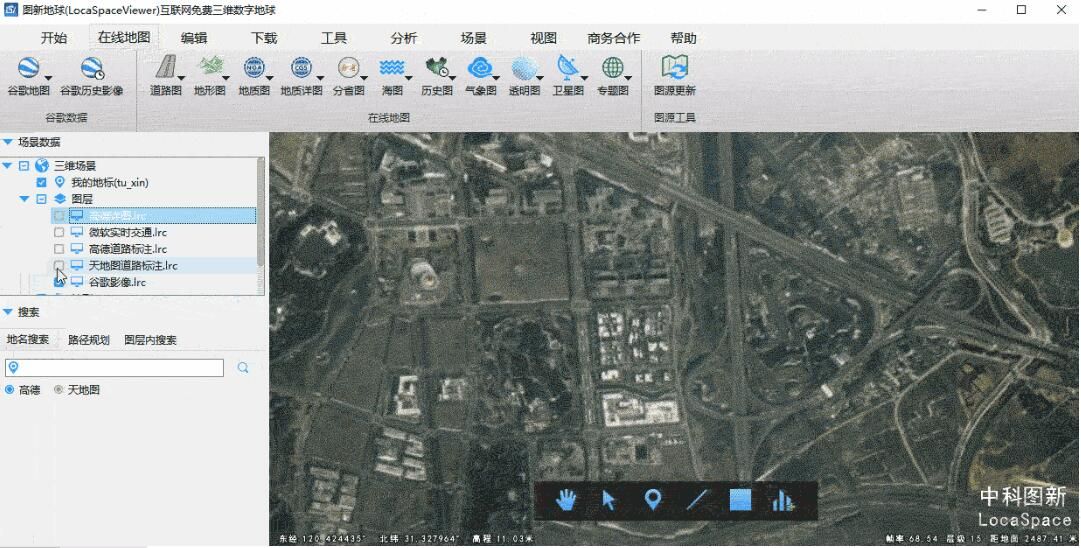
Task: Select the pan hand tool on map toolbar
Action: pyautogui.click(x=567, y=500)
